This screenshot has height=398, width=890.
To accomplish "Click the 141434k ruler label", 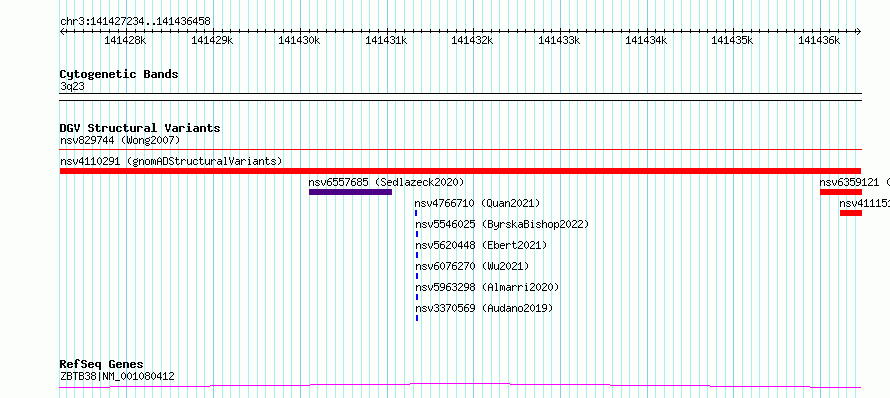I will point(646,41).
